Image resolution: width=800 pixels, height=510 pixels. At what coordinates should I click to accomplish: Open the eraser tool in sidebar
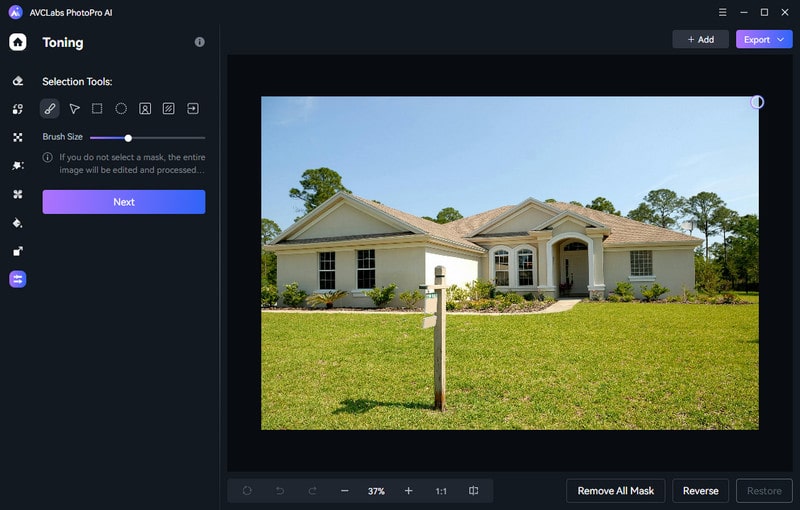click(x=18, y=81)
